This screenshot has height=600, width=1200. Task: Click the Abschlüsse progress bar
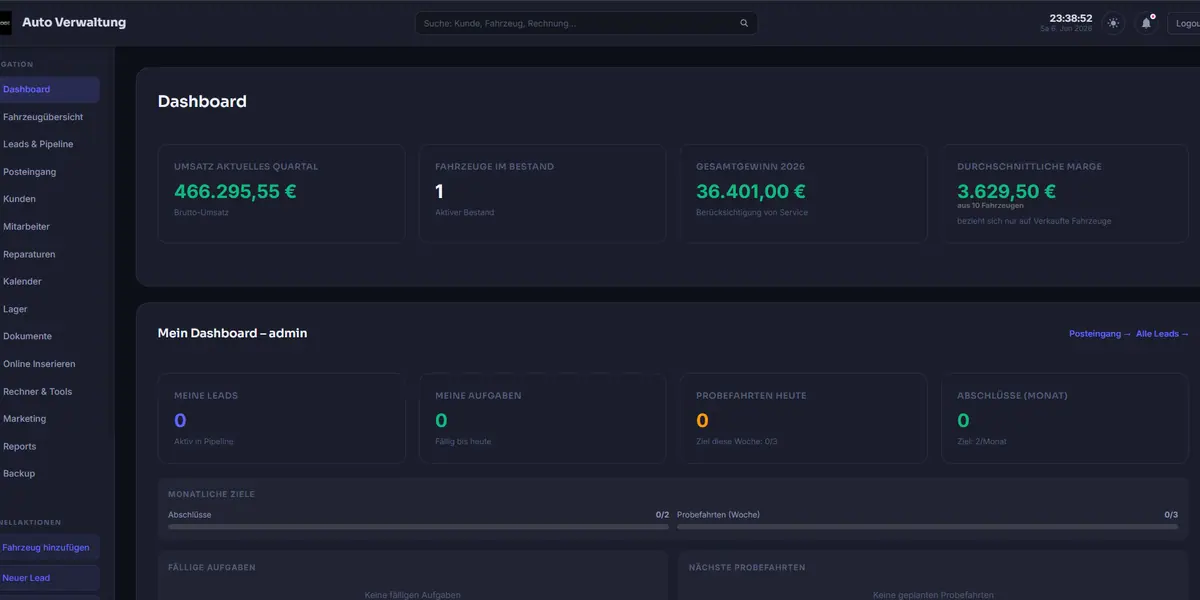tap(418, 526)
